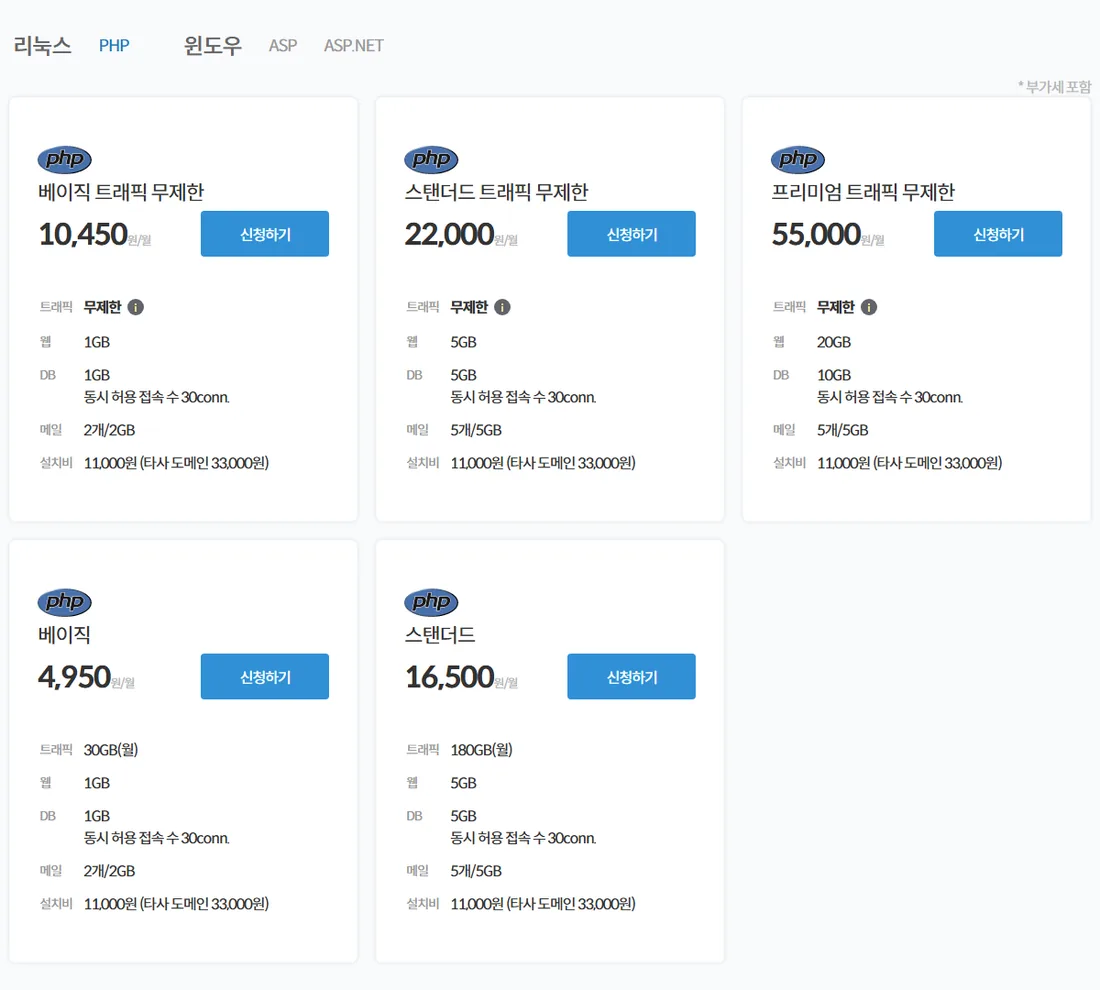1100x990 pixels.
Task: Click 무제한 traffic text on the 55,000원 plan
Action: [x=836, y=307]
